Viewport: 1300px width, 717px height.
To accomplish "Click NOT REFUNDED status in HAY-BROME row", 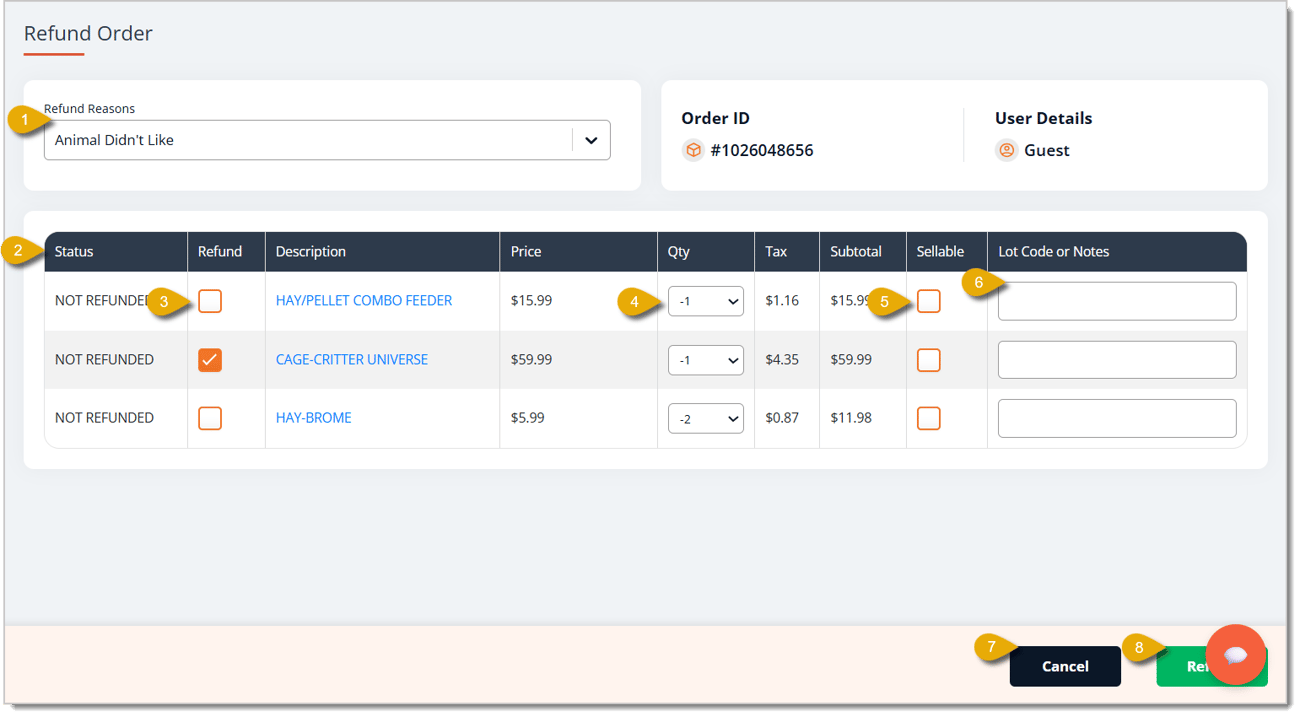I will tap(104, 418).
